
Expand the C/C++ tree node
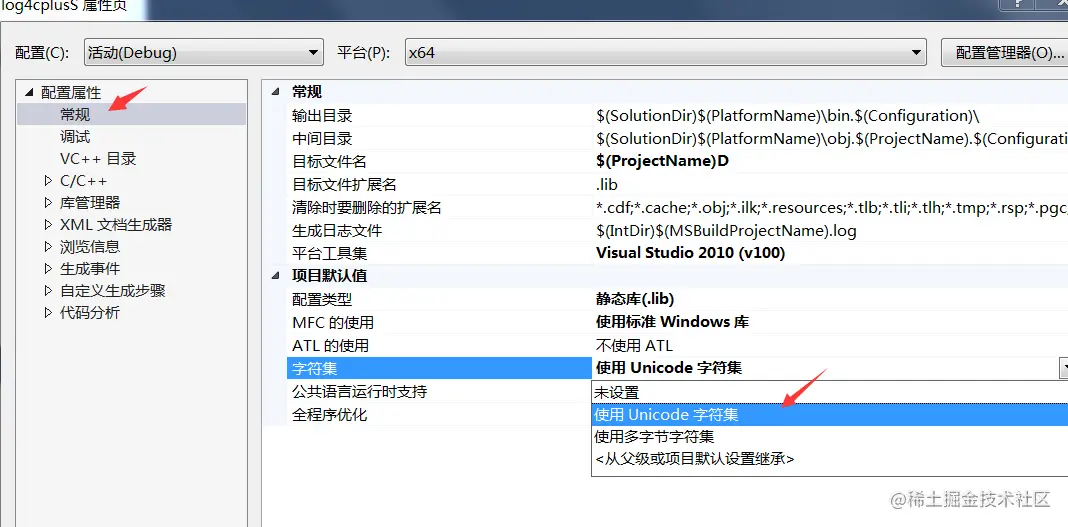pyautogui.click(x=48, y=180)
